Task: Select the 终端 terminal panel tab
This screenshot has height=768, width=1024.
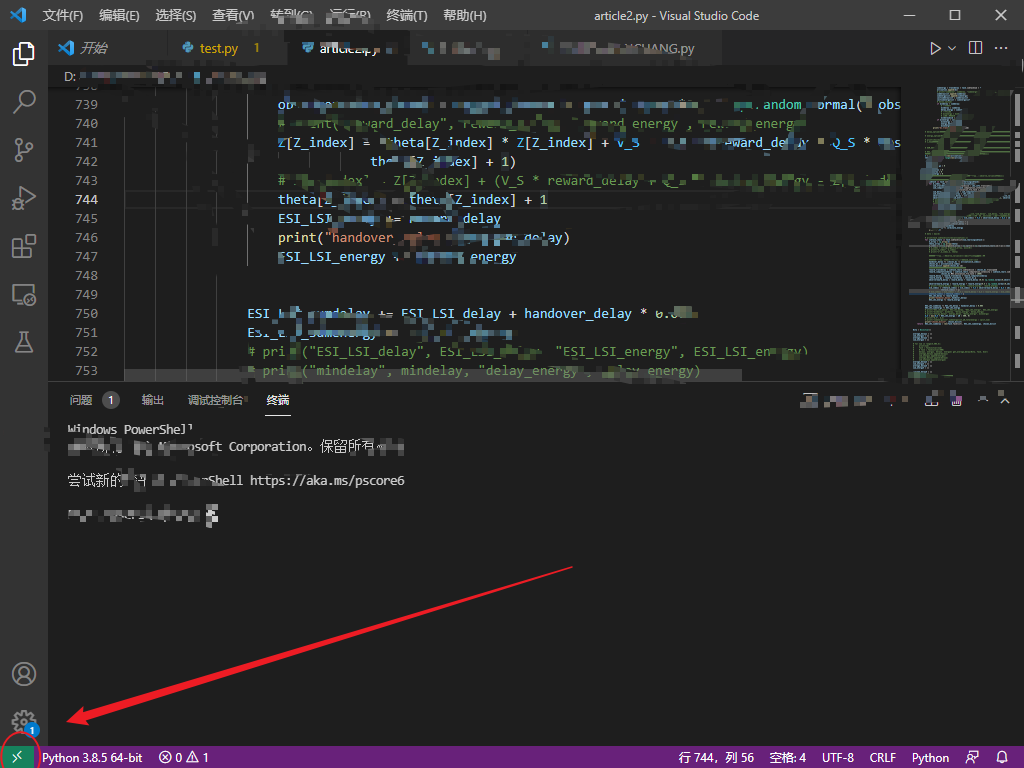Action: [x=278, y=400]
